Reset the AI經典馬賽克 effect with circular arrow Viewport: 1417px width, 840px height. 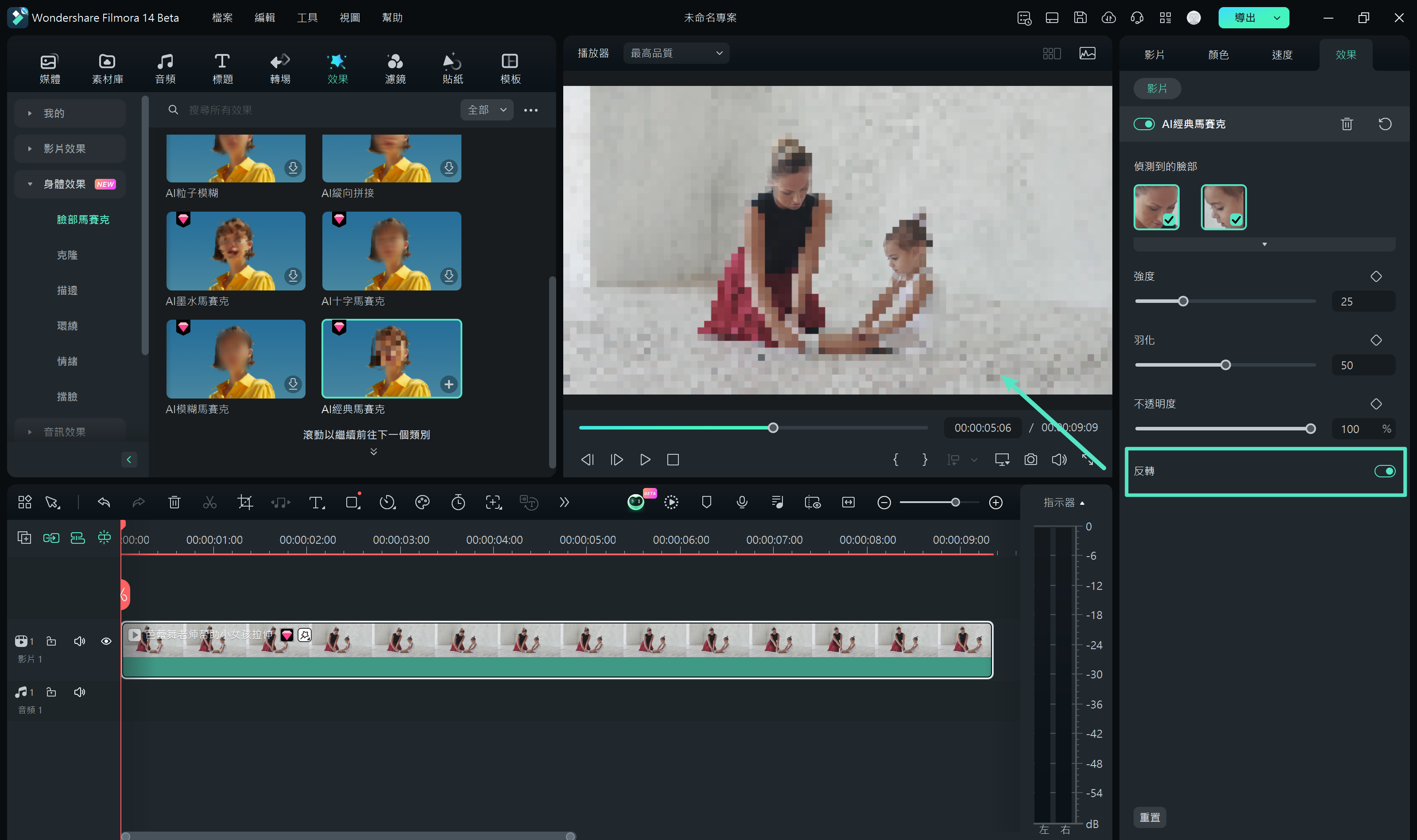[x=1385, y=124]
